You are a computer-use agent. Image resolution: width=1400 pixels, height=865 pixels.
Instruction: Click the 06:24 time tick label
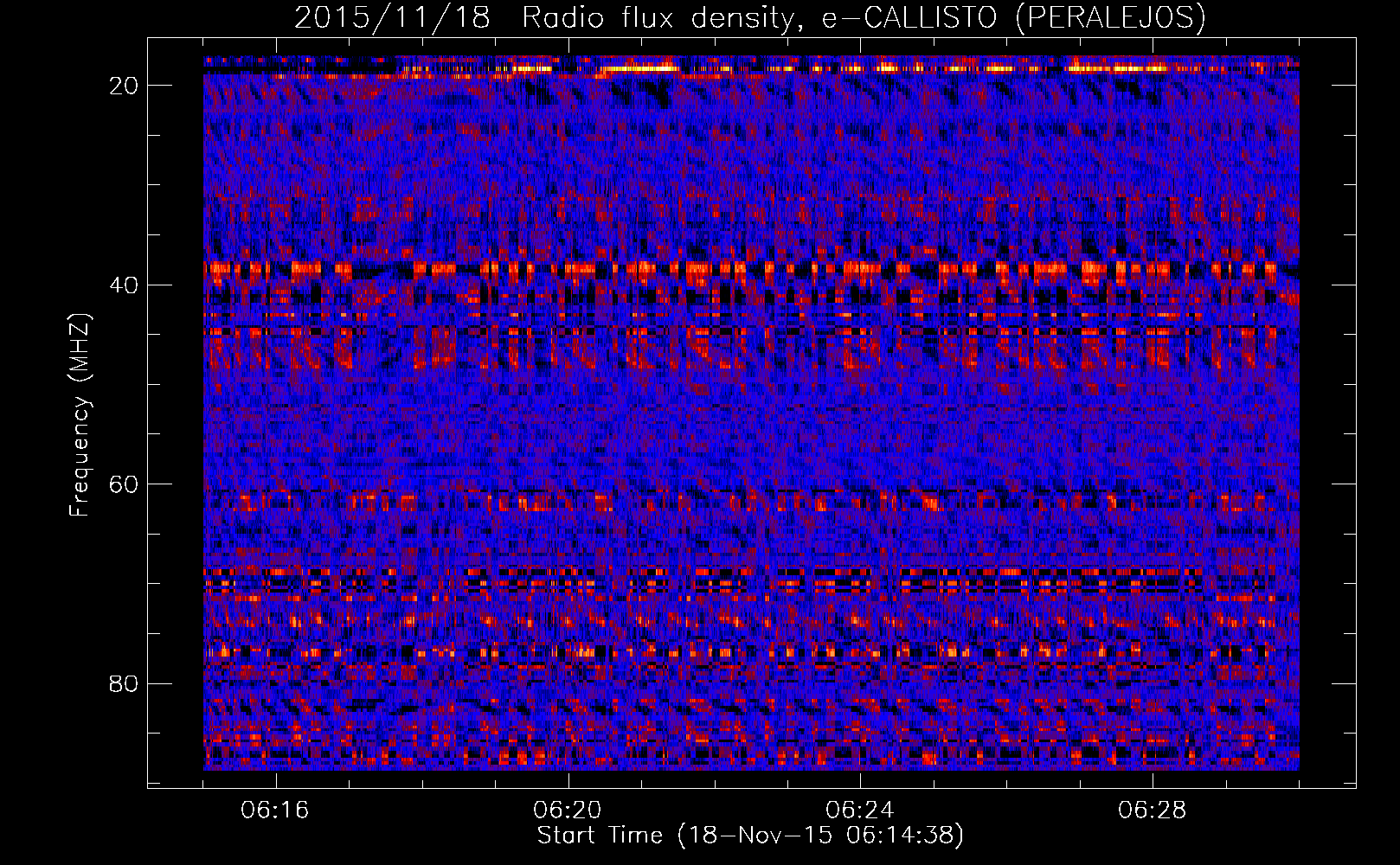click(860, 811)
